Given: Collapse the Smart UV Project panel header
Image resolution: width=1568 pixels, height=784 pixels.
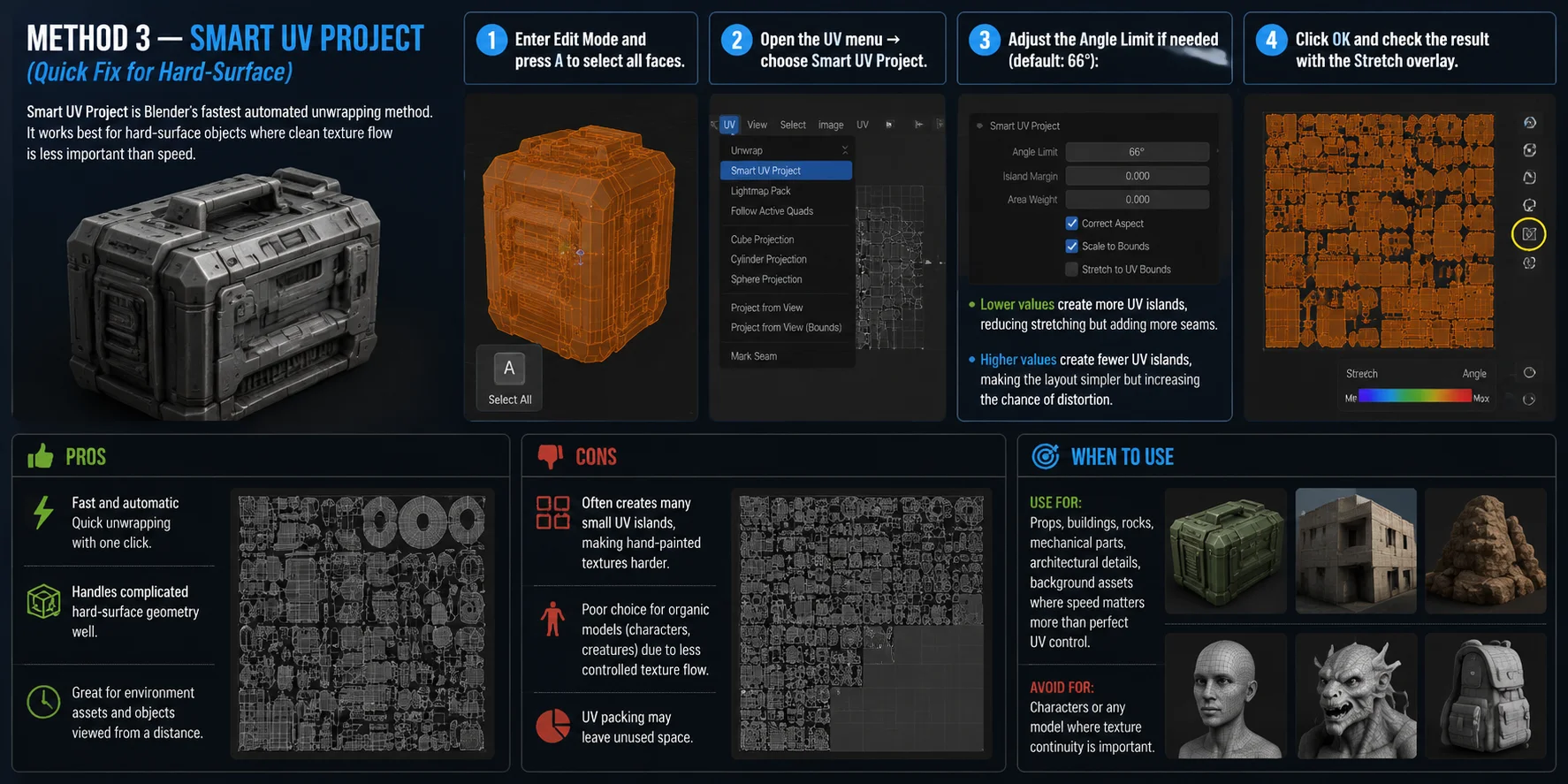Looking at the screenshot, I should [x=979, y=126].
